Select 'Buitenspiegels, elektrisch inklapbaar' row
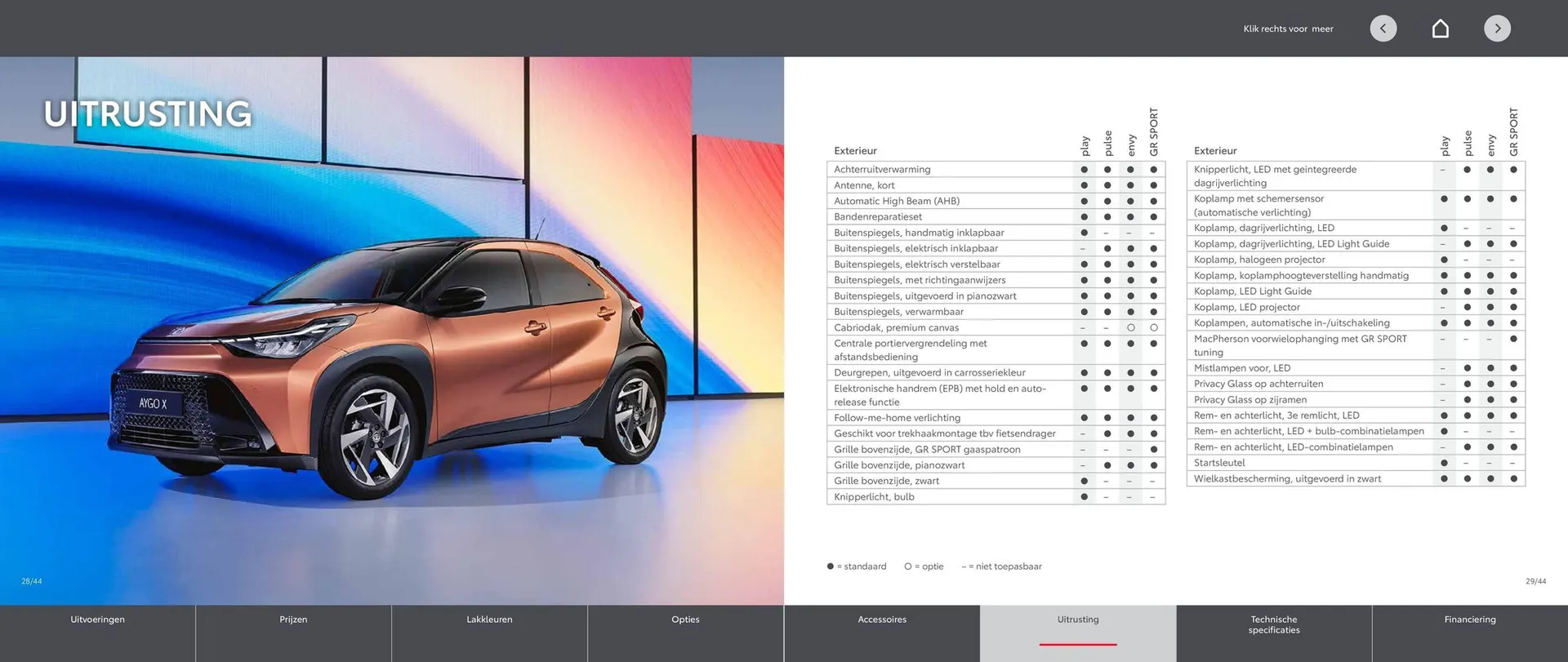The height and width of the screenshot is (662, 1568). pyautogui.click(x=996, y=248)
